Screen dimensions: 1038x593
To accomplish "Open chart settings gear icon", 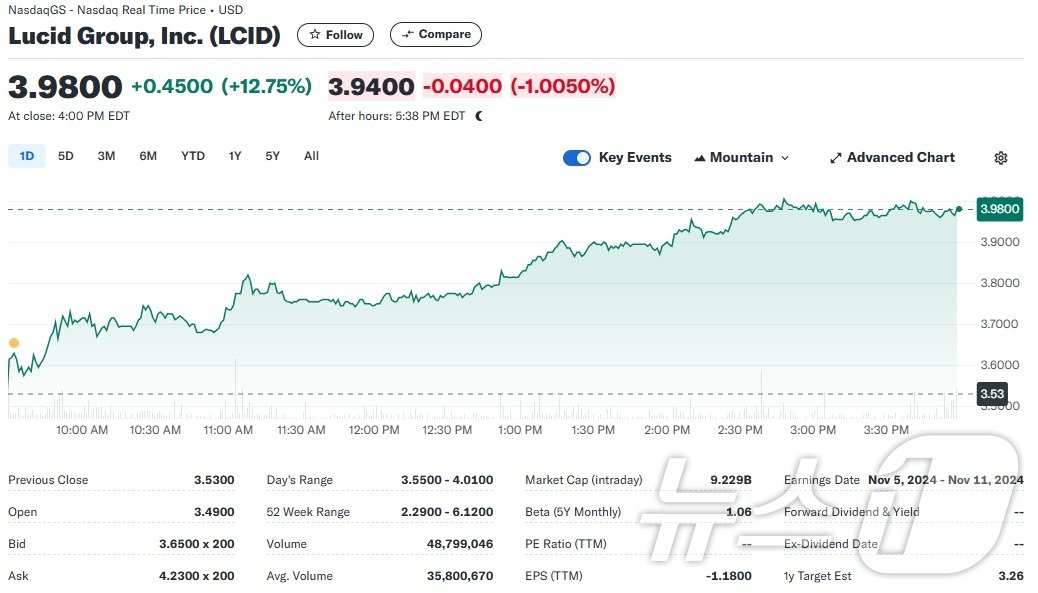I will pyautogui.click(x=1001, y=158).
